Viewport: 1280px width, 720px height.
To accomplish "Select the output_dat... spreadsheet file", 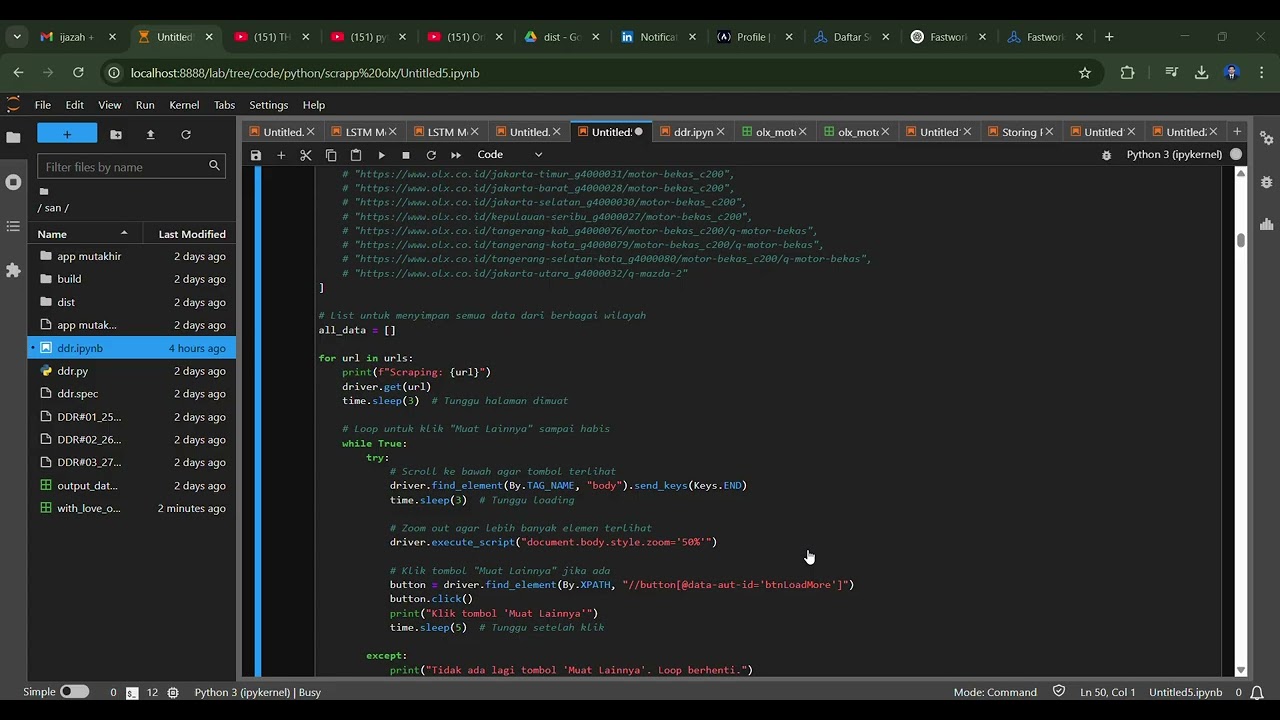I will [134, 486].
